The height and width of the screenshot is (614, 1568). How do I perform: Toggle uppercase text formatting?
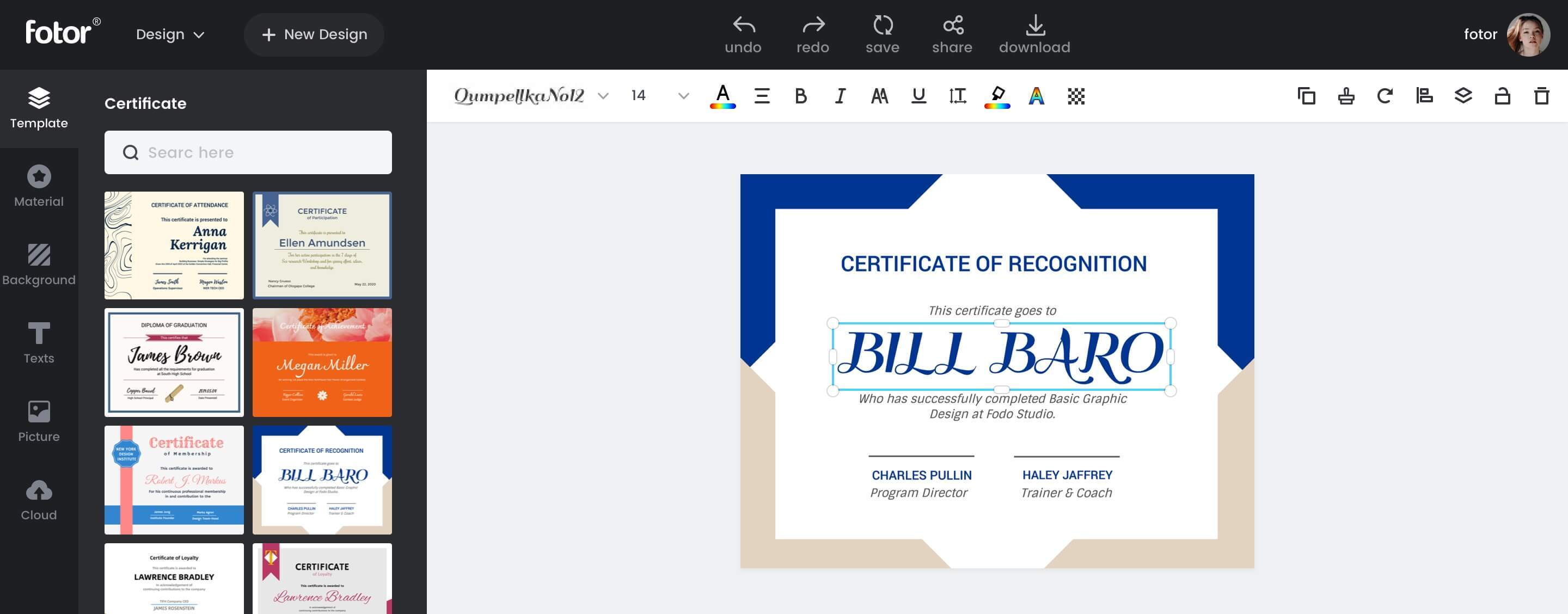click(878, 95)
